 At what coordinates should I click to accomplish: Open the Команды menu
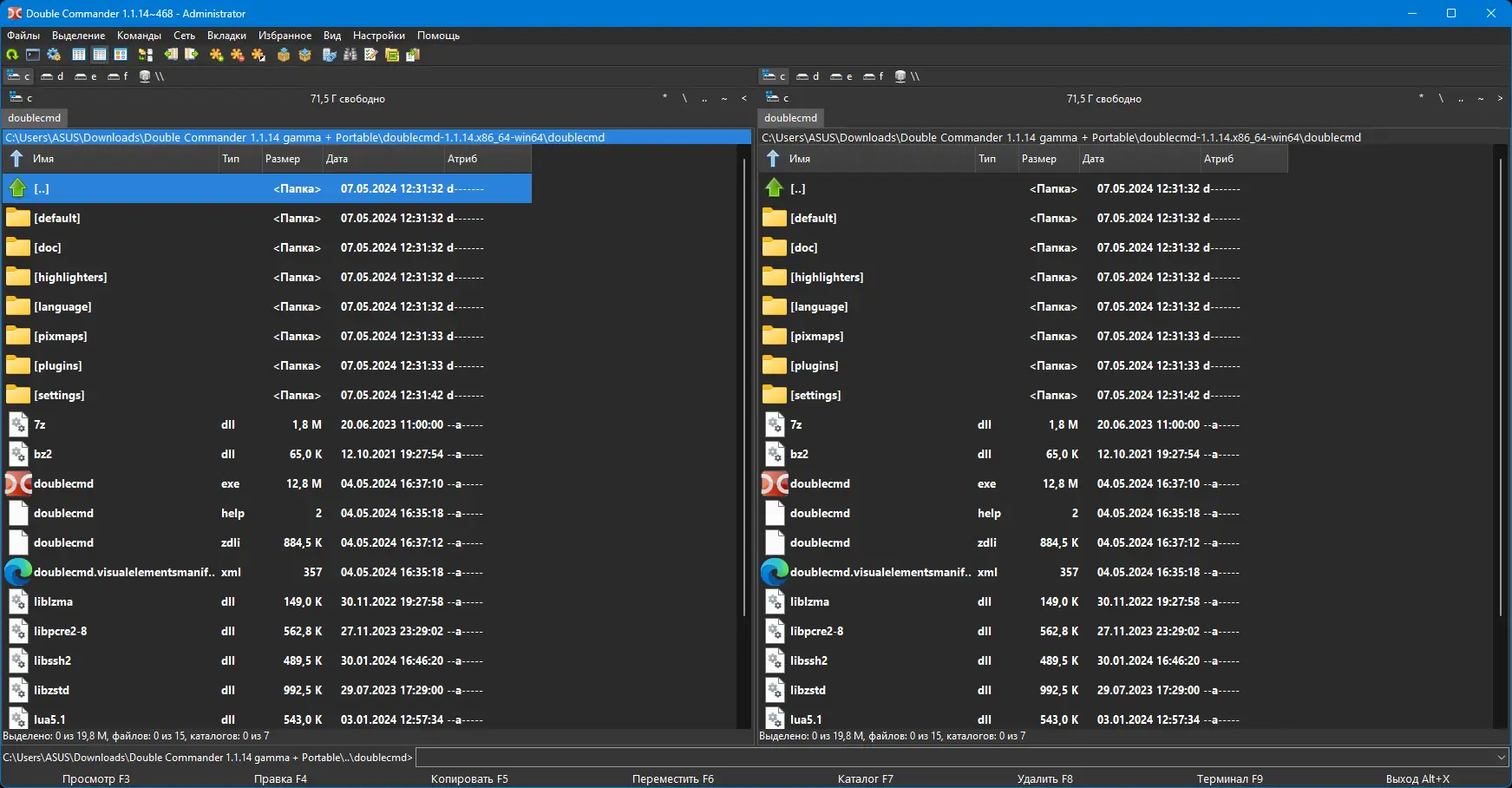pyautogui.click(x=139, y=36)
